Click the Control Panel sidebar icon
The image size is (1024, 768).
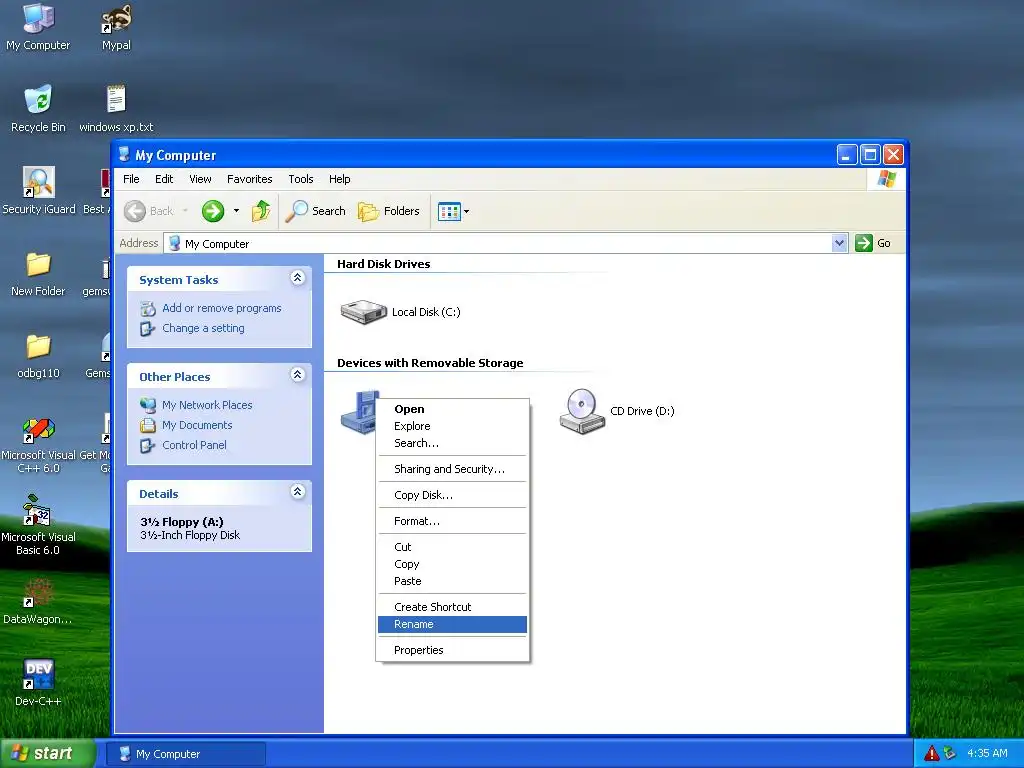pos(148,446)
